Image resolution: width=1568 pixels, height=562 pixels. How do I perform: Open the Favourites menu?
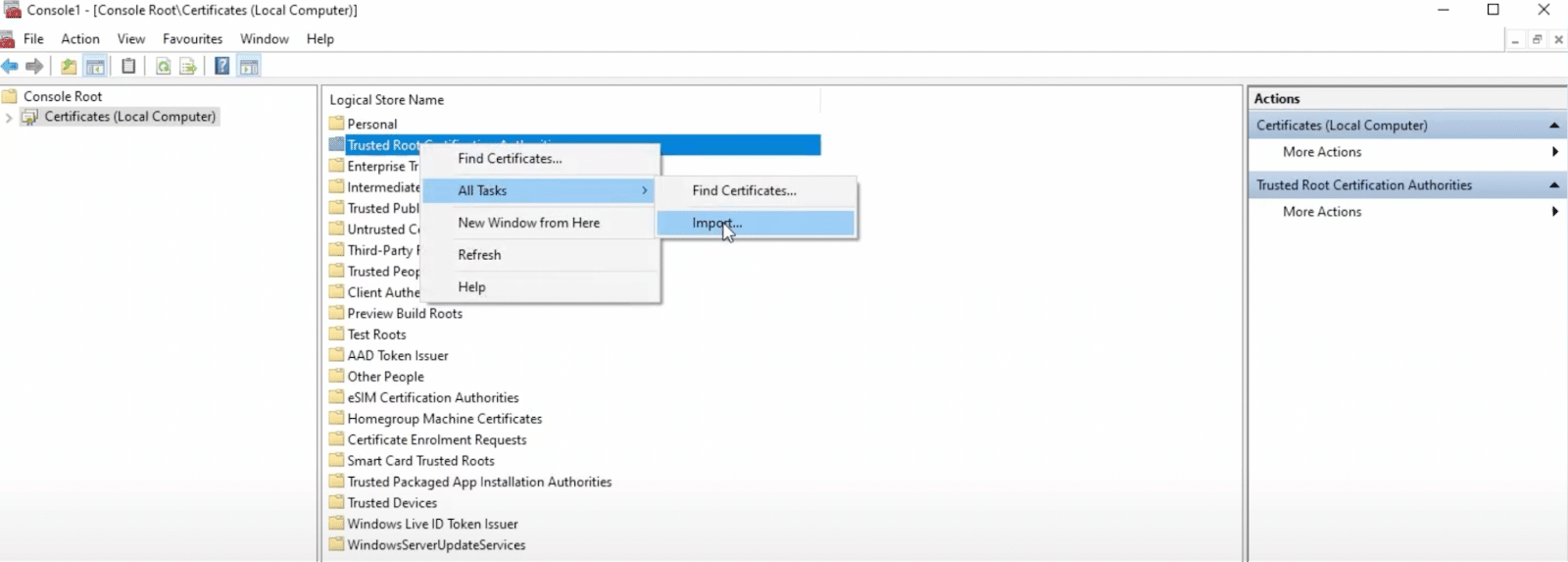click(x=193, y=39)
